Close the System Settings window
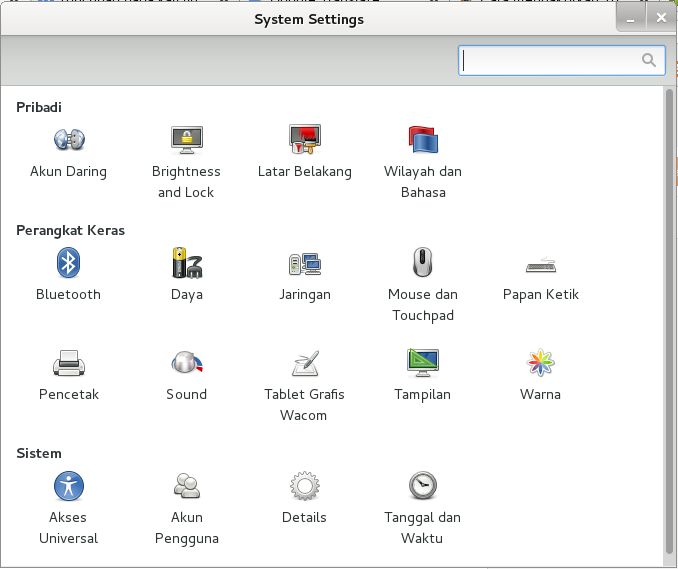The height and width of the screenshot is (569, 678). coord(661,18)
